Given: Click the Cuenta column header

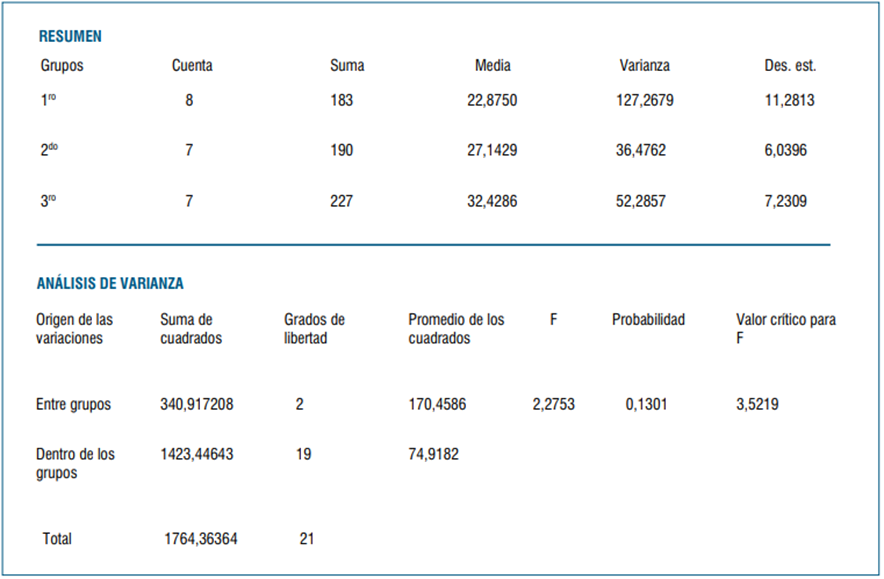Looking at the screenshot, I should 192,66.
